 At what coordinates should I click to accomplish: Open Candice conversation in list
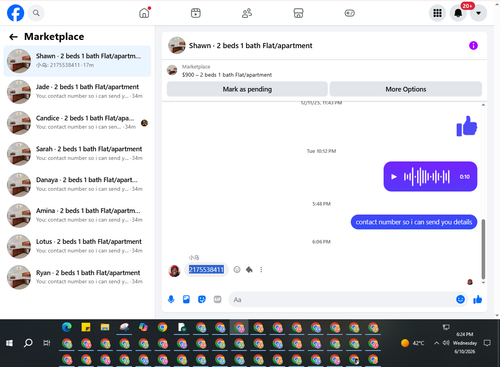point(77,123)
